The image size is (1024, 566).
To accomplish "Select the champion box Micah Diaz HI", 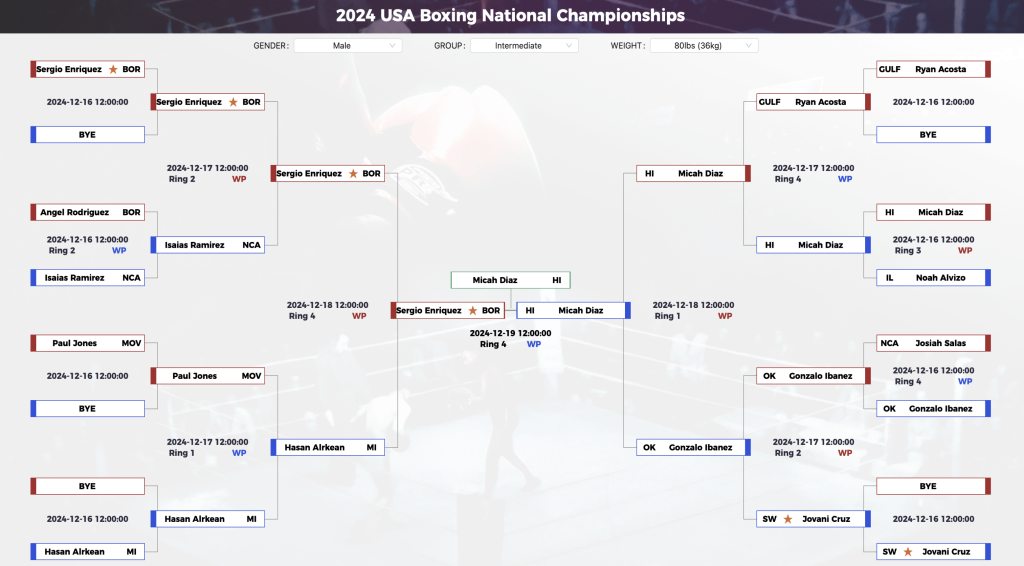I will pos(511,280).
